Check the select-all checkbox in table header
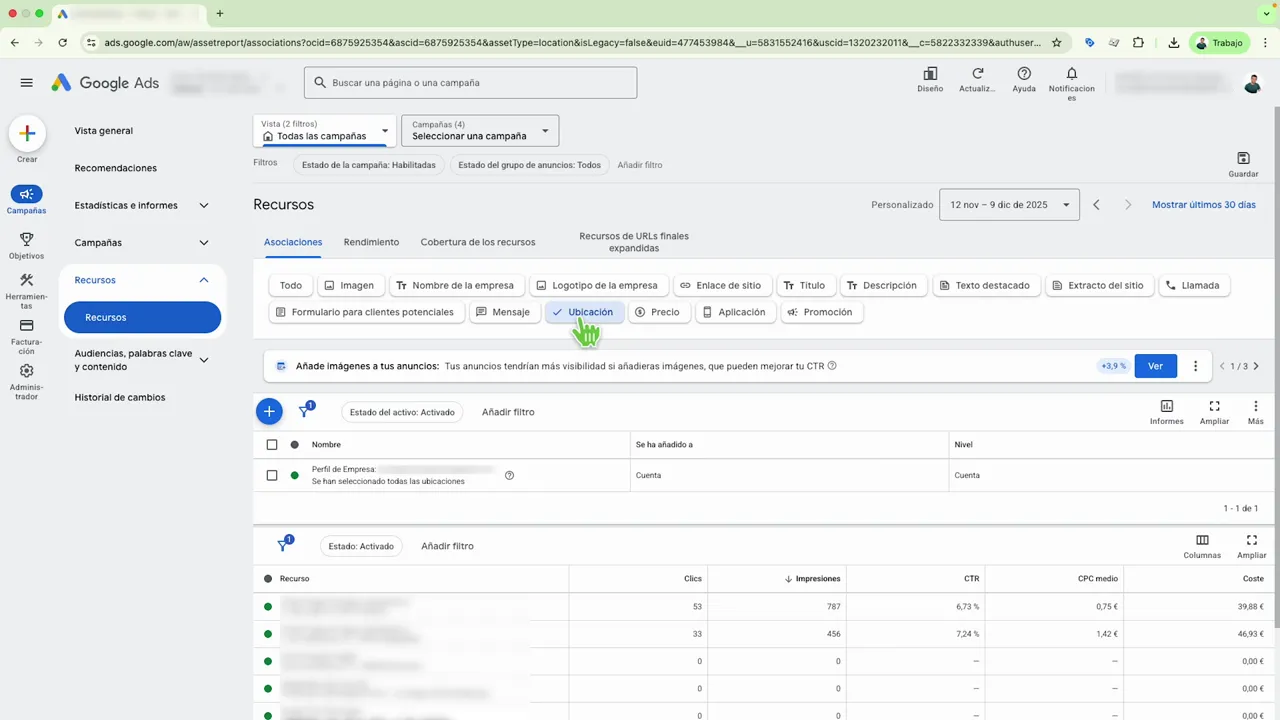 [x=271, y=444]
